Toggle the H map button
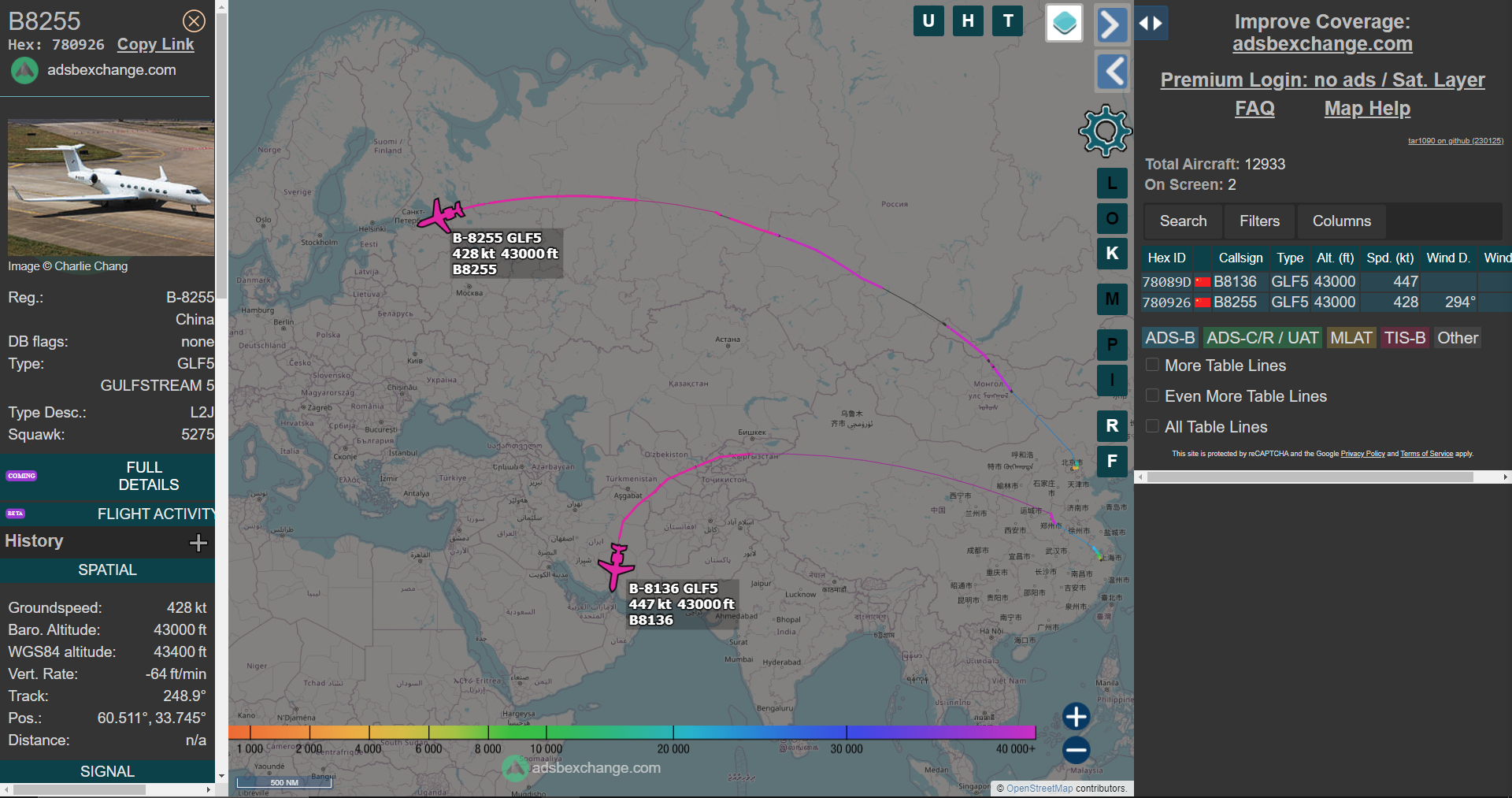Screen dimensions: 1512x798 (968, 21)
